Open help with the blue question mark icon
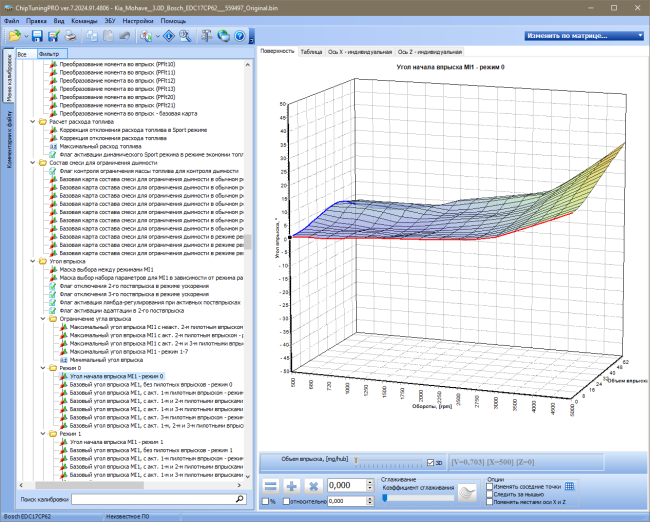The width and height of the screenshot is (650, 522). [240, 36]
